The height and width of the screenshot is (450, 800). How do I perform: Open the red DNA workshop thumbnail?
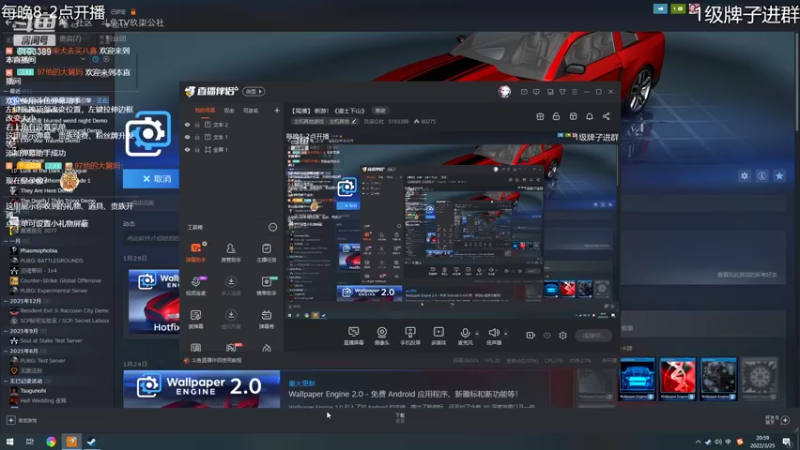[678, 379]
